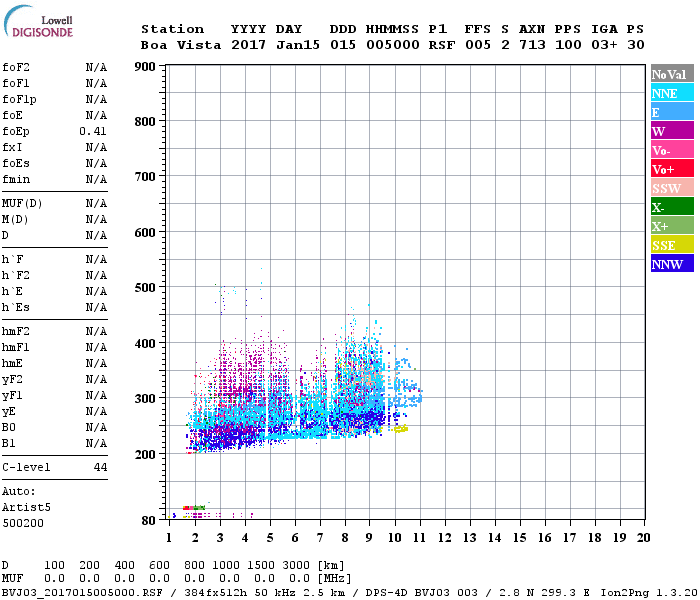Pick the SSE yellow legend swatch
Viewport: 700px width, 600px height.
672,245
